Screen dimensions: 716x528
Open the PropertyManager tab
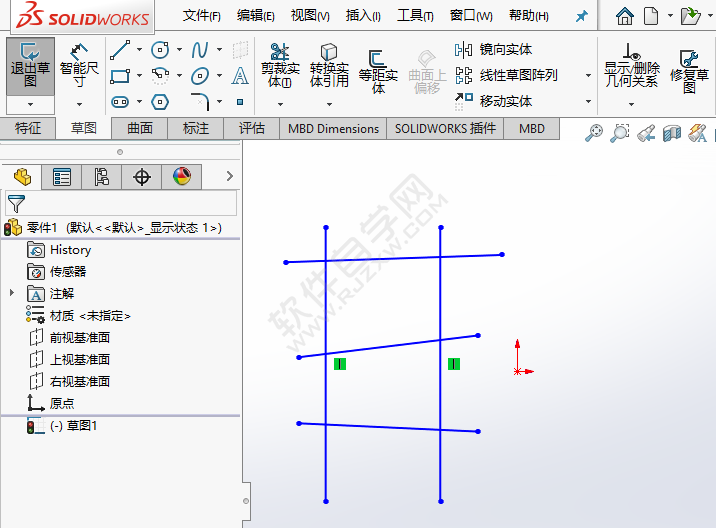point(62,177)
